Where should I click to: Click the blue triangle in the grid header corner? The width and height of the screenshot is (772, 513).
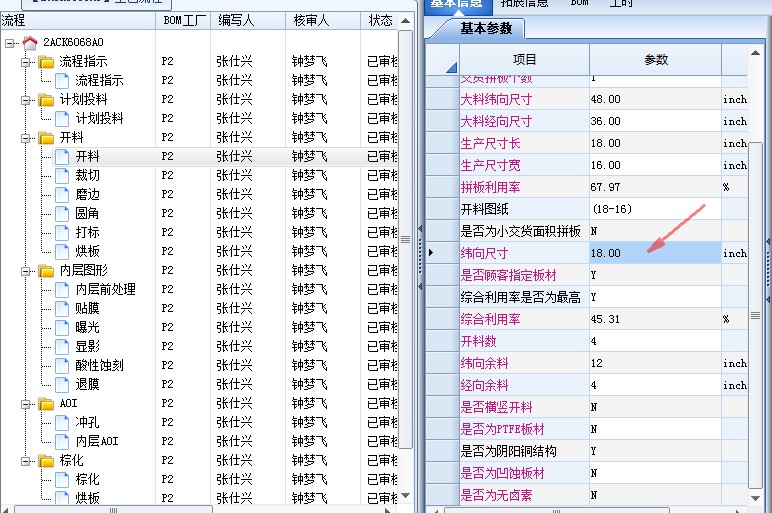452,67
